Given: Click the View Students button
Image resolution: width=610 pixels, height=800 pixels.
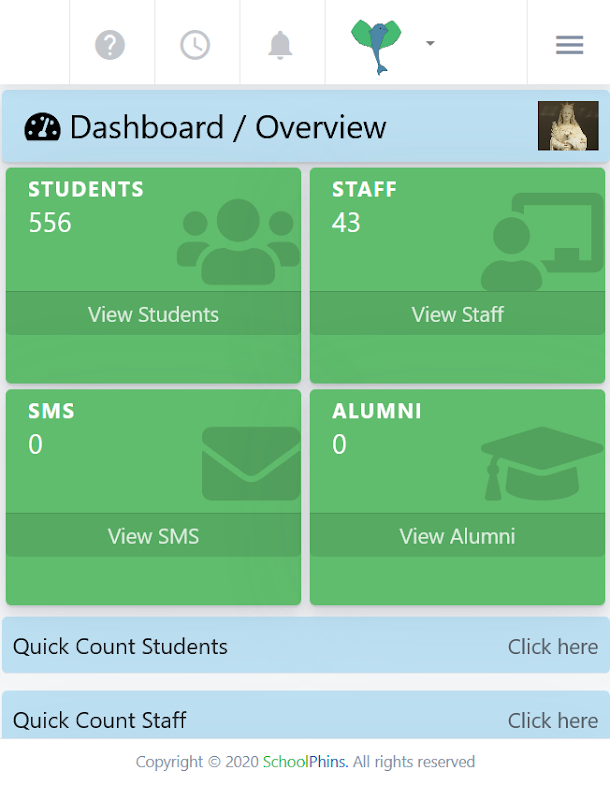Looking at the screenshot, I should [153, 314].
